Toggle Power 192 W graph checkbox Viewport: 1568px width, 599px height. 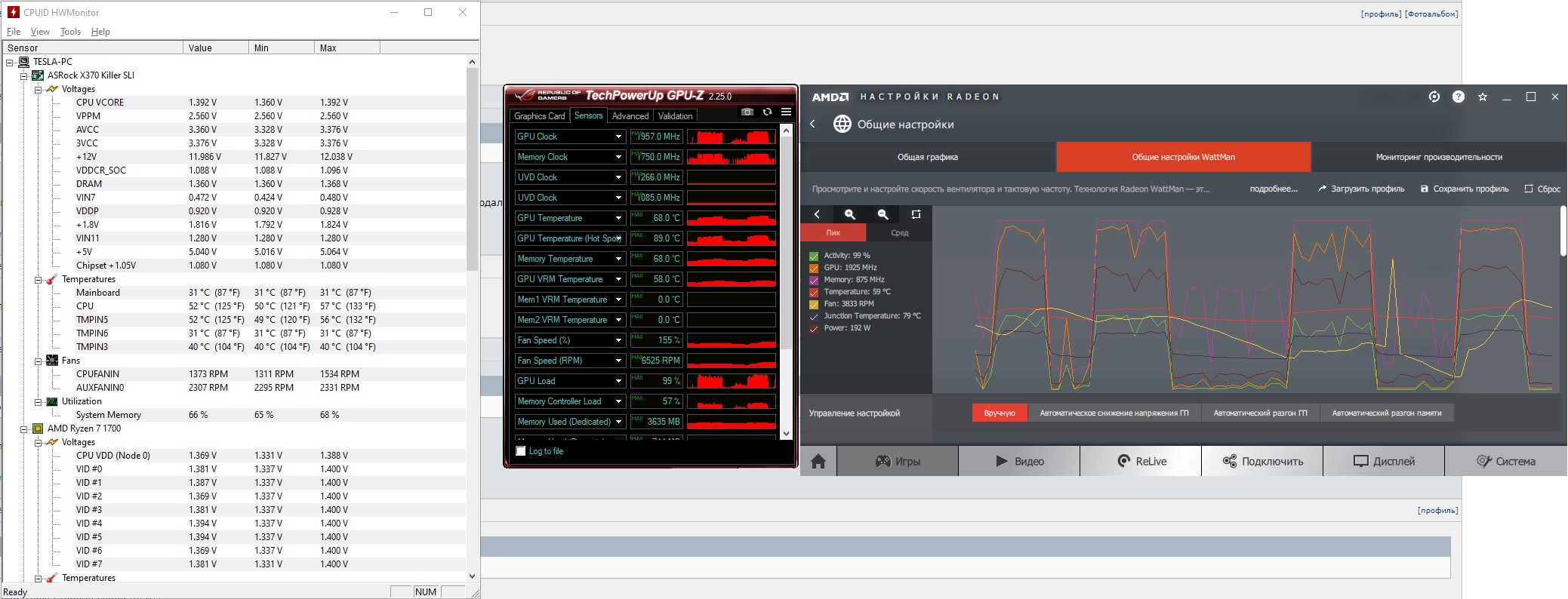point(814,328)
